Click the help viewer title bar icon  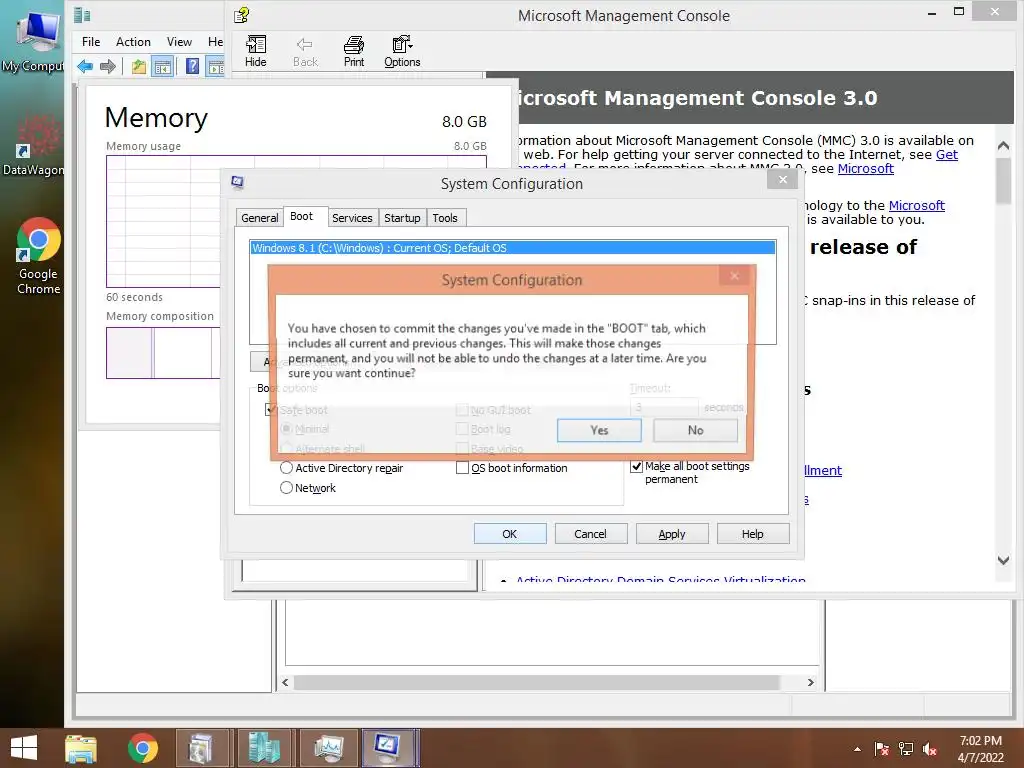click(x=242, y=15)
